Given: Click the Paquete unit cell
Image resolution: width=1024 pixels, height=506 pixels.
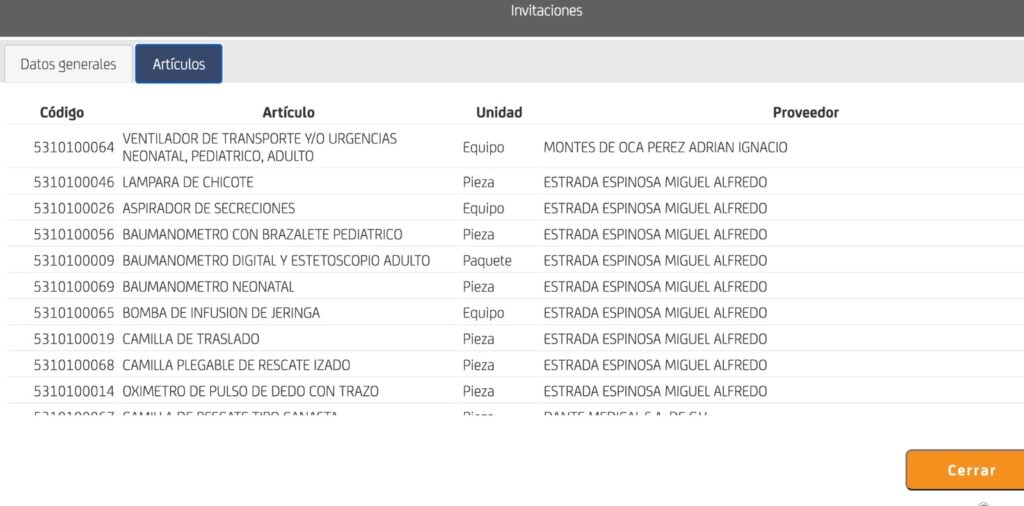Looking at the screenshot, I should [x=487, y=260].
